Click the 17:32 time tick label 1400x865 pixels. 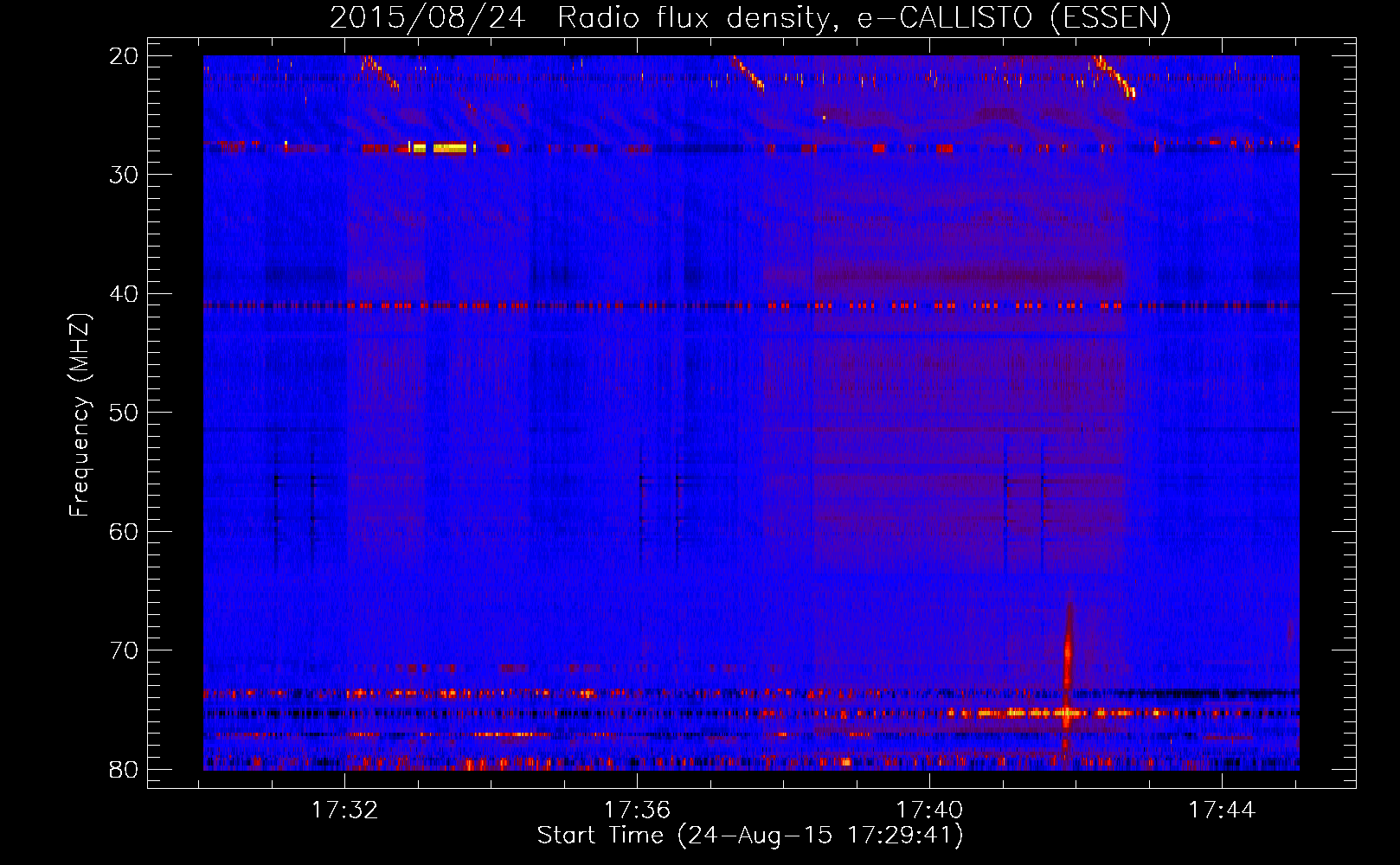345,811
